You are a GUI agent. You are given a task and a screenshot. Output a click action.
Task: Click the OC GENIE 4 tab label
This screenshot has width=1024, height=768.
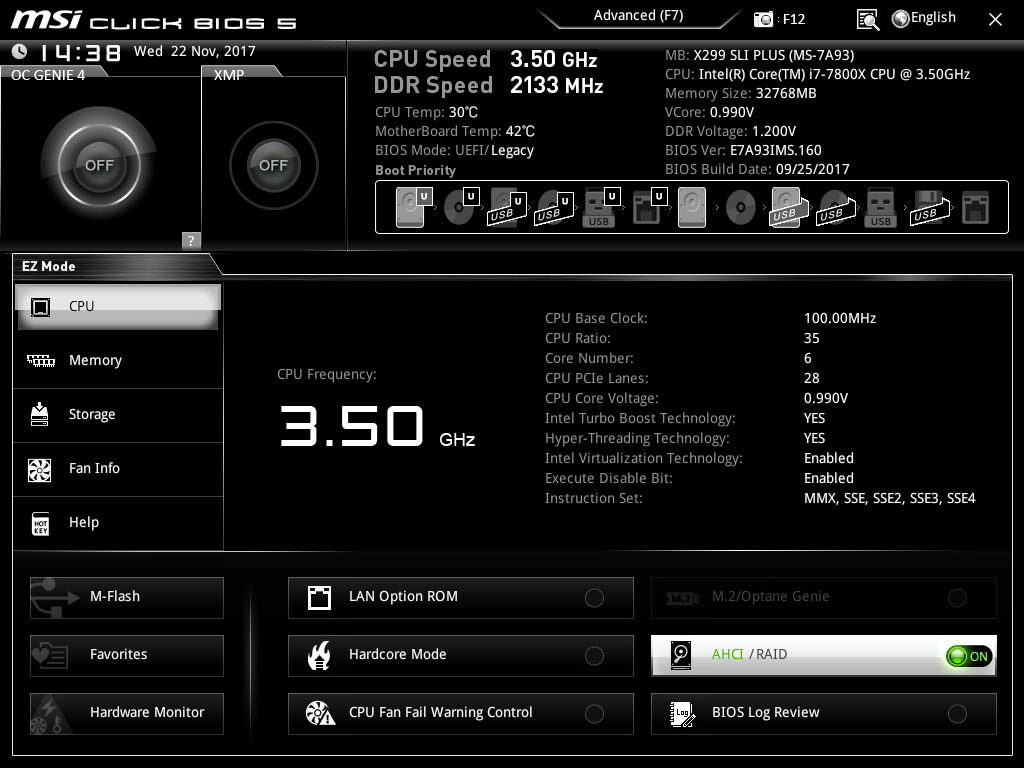pyautogui.click(x=48, y=75)
